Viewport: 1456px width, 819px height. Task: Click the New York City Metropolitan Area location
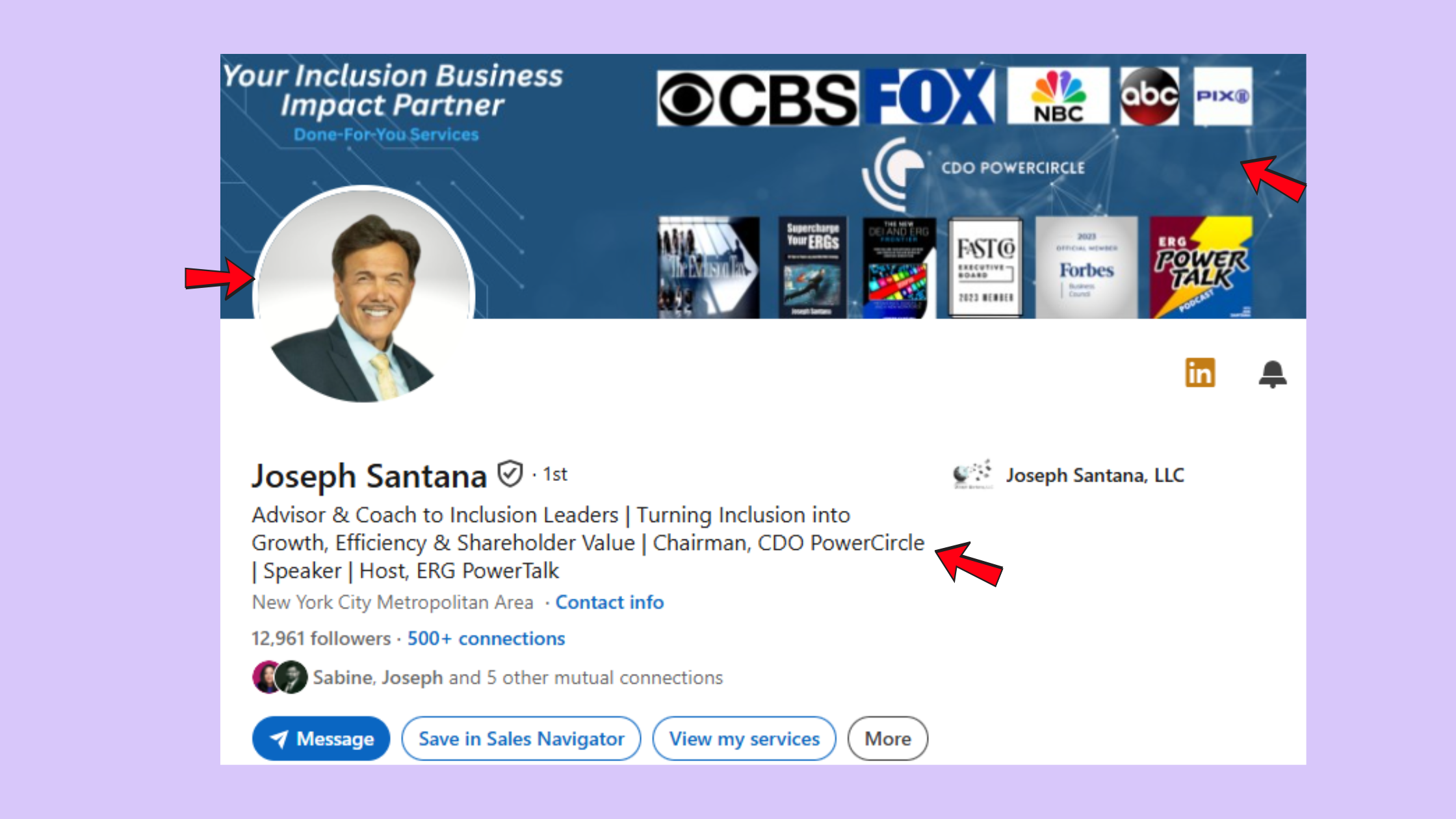[393, 603]
